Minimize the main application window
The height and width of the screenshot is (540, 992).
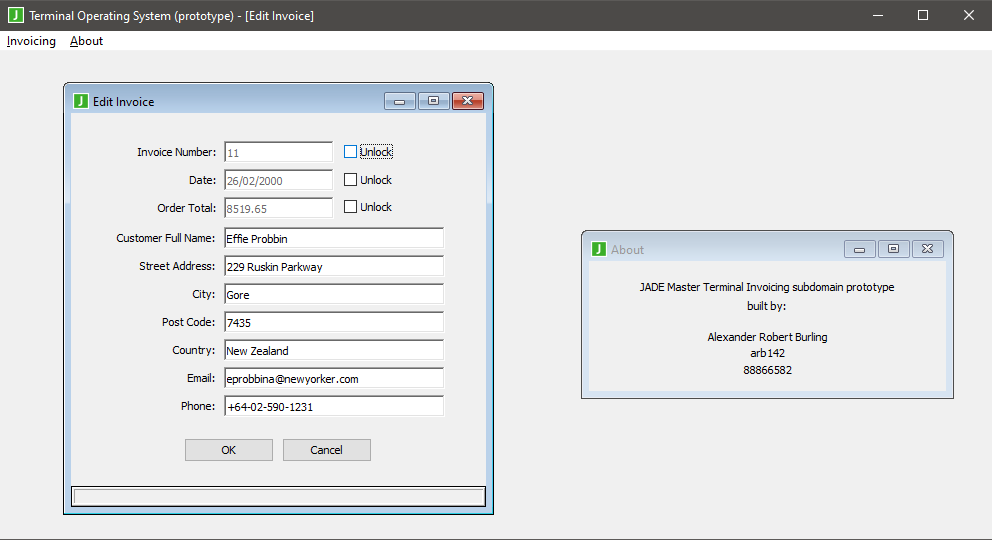(877, 15)
